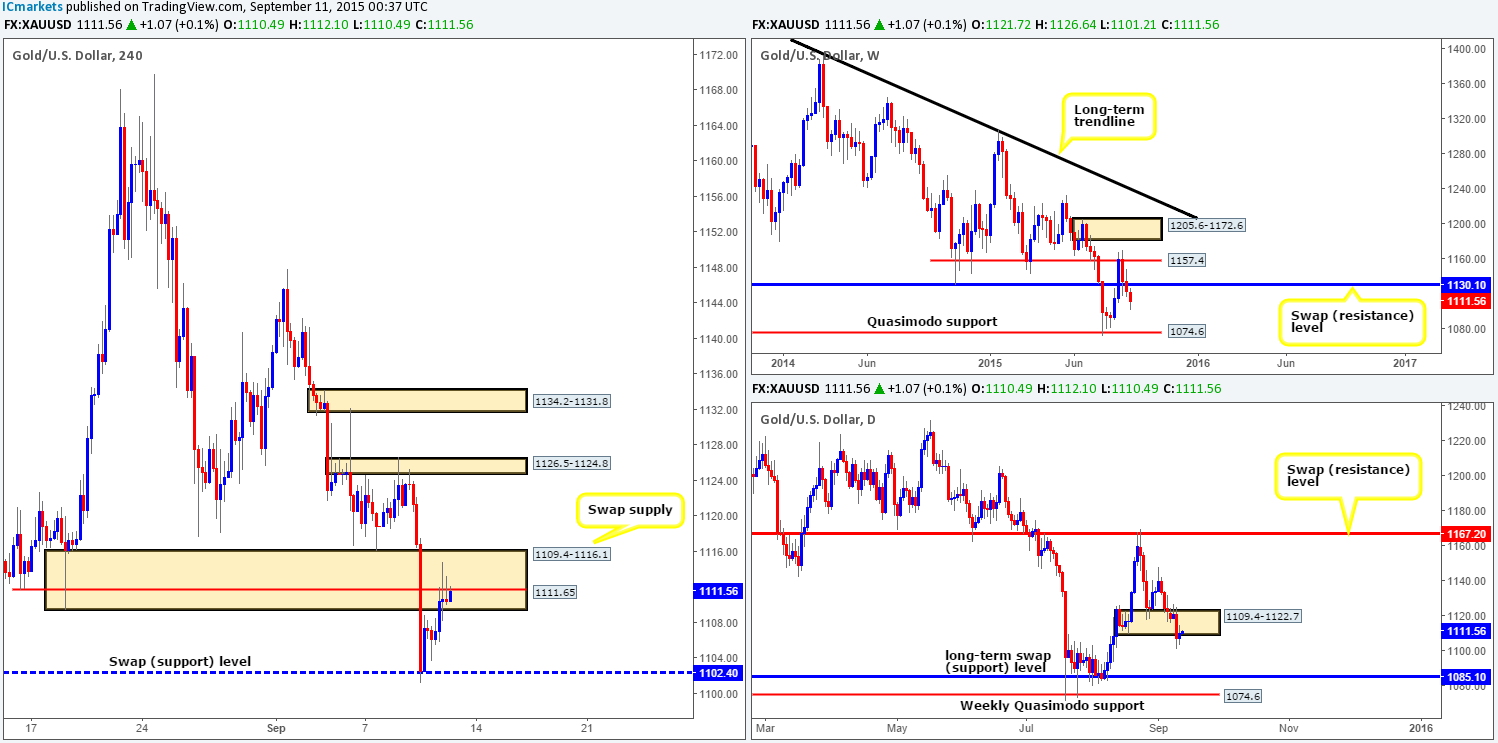The height and width of the screenshot is (743, 1498).
Task: Click the 2017 label on weekly time axis
Action: (1405, 363)
